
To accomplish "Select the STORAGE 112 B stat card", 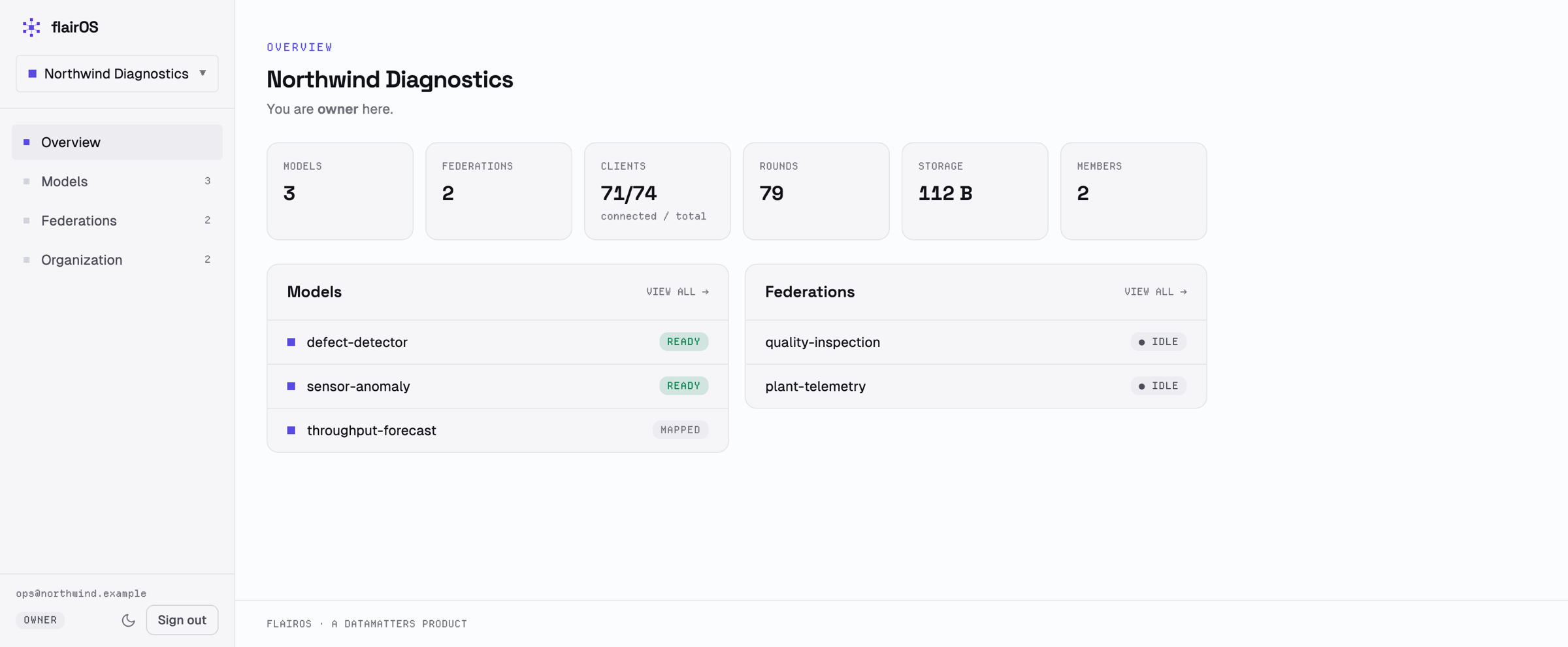I will pos(975,191).
